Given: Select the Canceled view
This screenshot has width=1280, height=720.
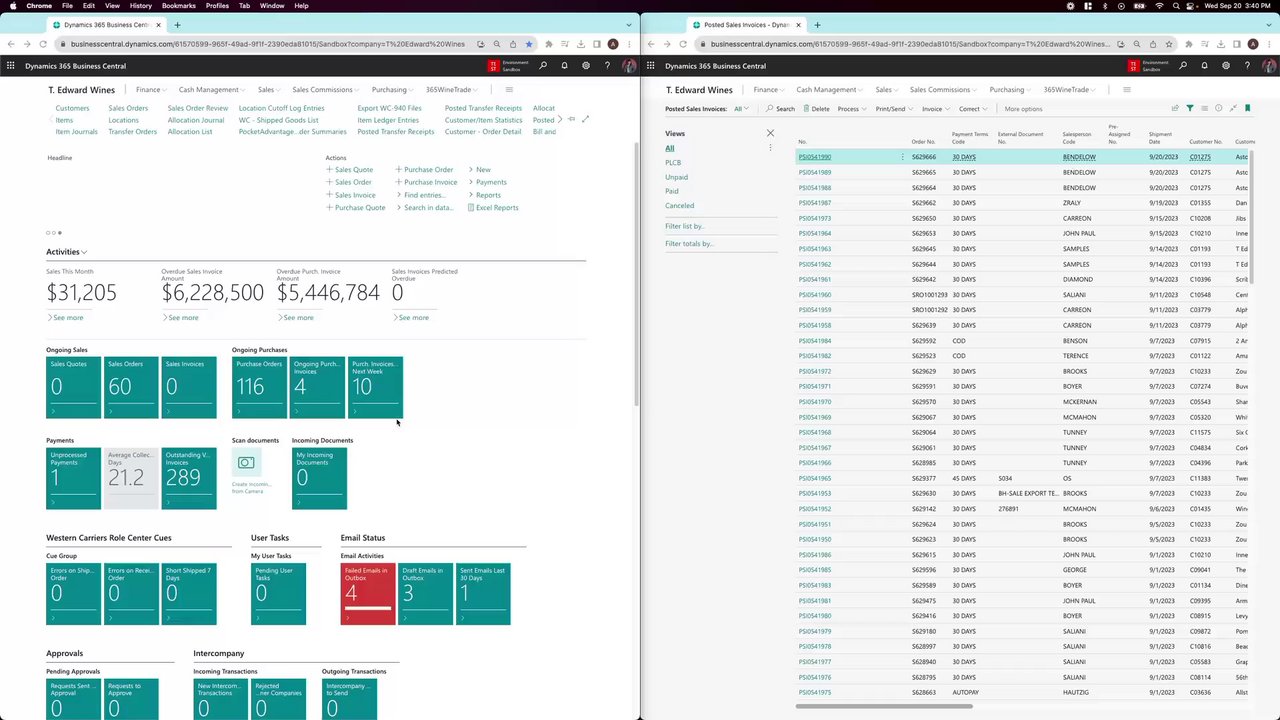Looking at the screenshot, I should click(x=679, y=205).
